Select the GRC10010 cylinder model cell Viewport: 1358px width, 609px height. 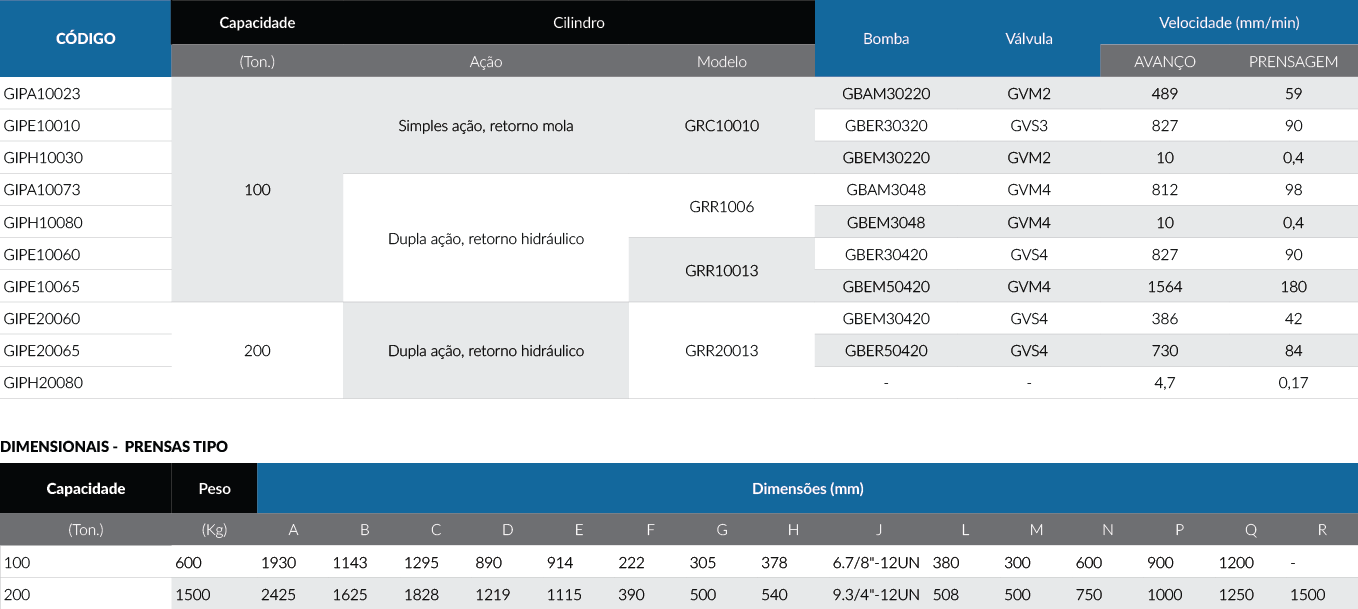(x=721, y=126)
